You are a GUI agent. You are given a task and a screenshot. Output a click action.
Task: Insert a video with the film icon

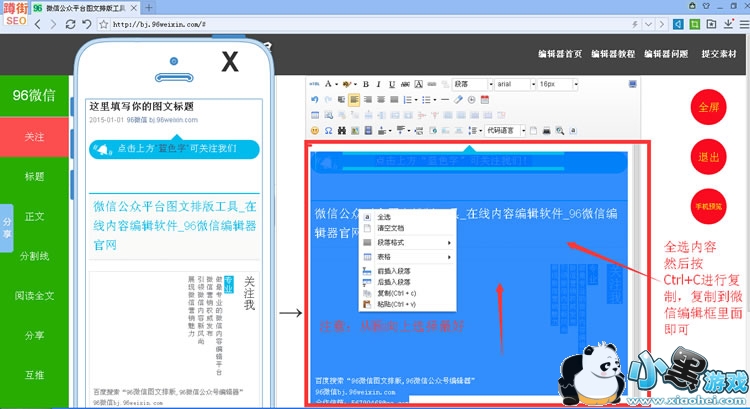tap(368, 130)
